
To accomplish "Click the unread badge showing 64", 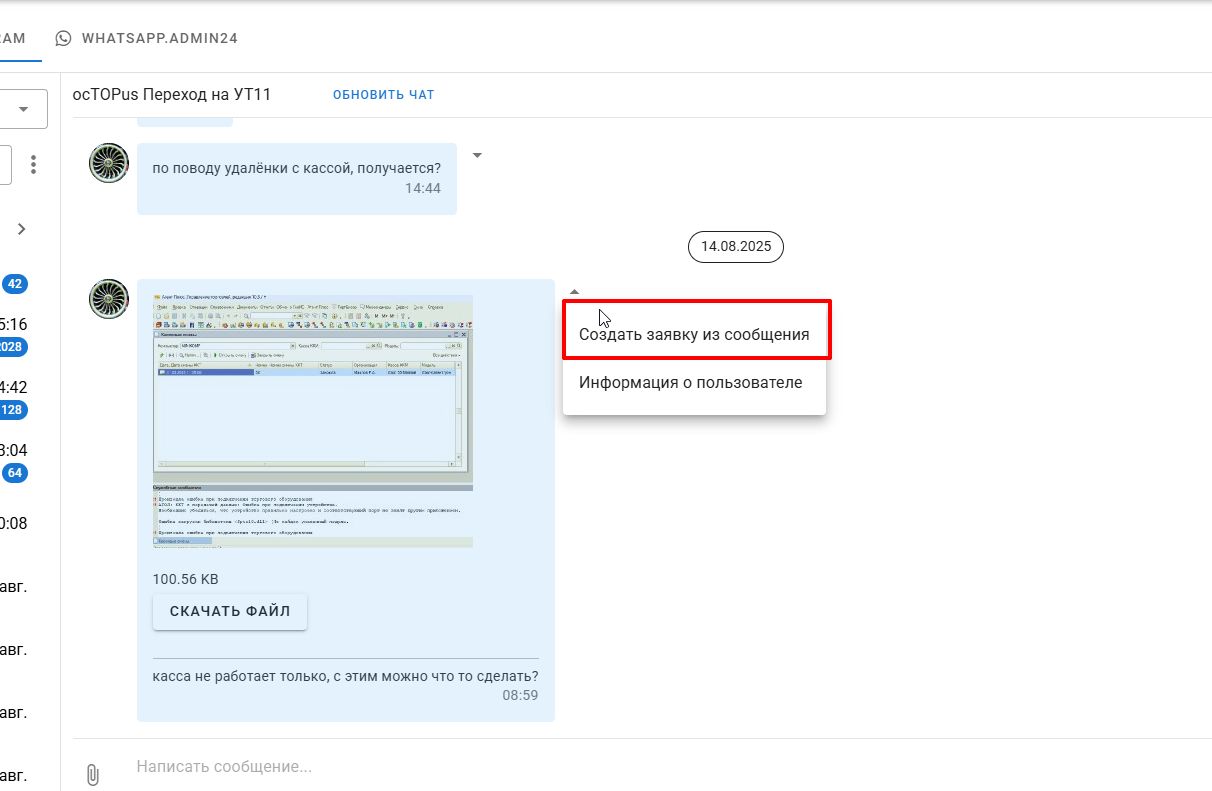I will click(x=14, y=473).
